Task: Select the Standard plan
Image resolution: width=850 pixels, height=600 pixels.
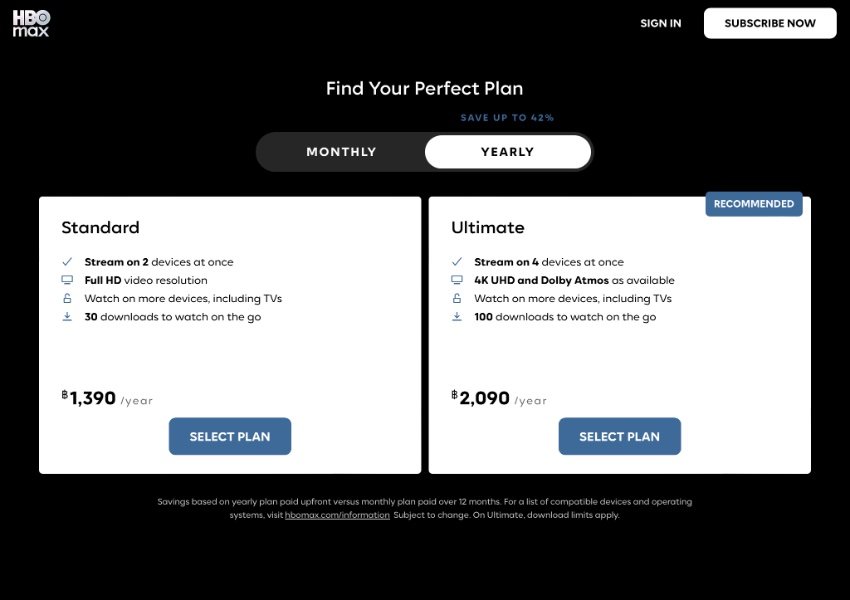Action: (230, 436)
